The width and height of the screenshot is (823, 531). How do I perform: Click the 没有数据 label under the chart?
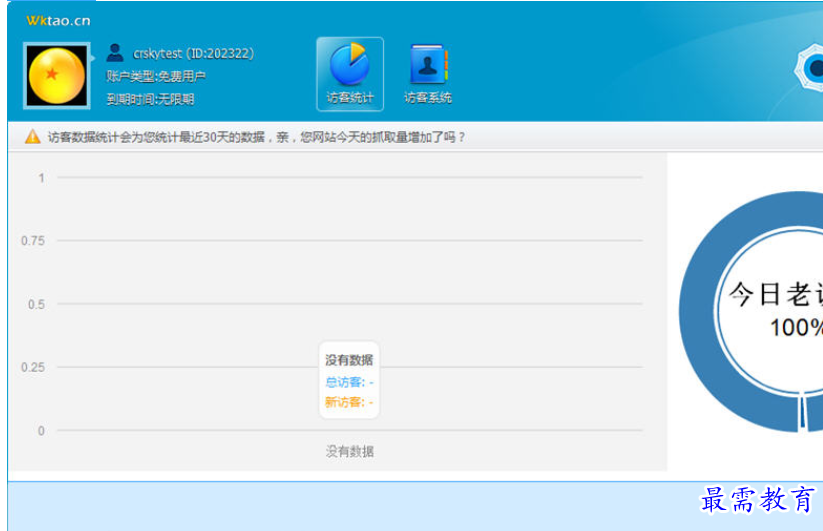(350, 451)
